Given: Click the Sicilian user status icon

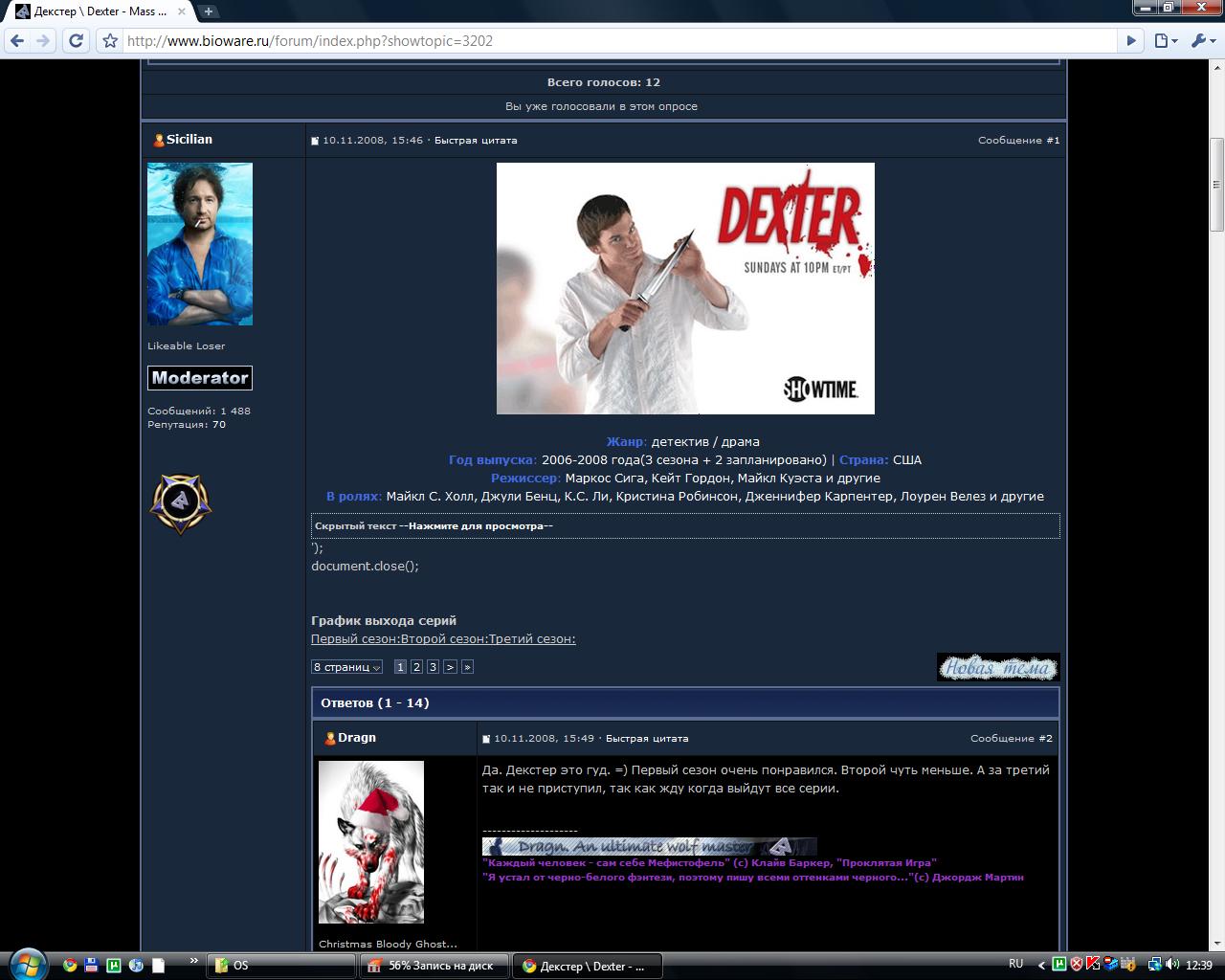Looking at the screenshot, I should pyautogui.click(x=159, y=141).
